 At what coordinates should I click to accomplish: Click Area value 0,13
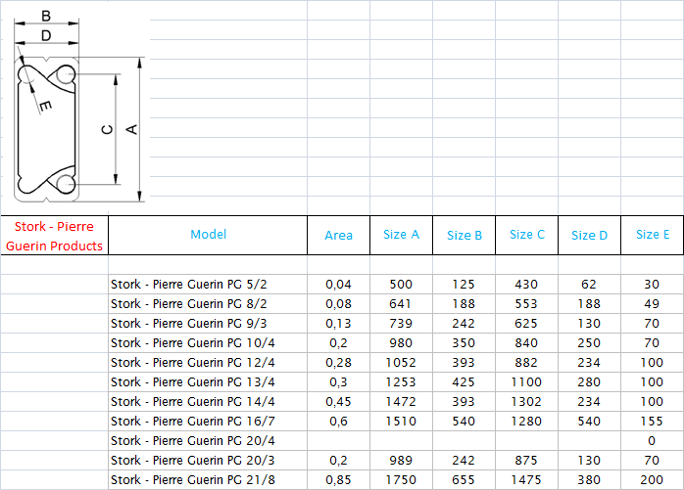click(339, 323)
